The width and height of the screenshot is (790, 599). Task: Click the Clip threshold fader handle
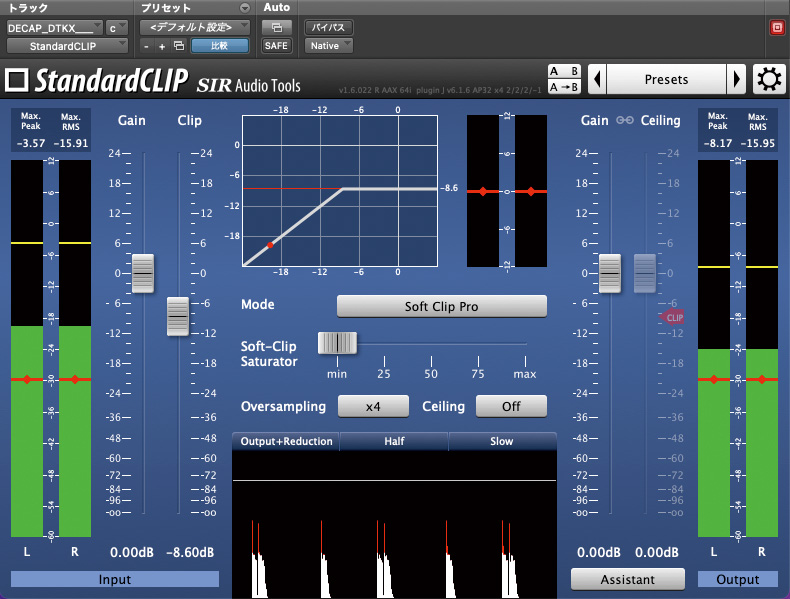tap(178, 316)
